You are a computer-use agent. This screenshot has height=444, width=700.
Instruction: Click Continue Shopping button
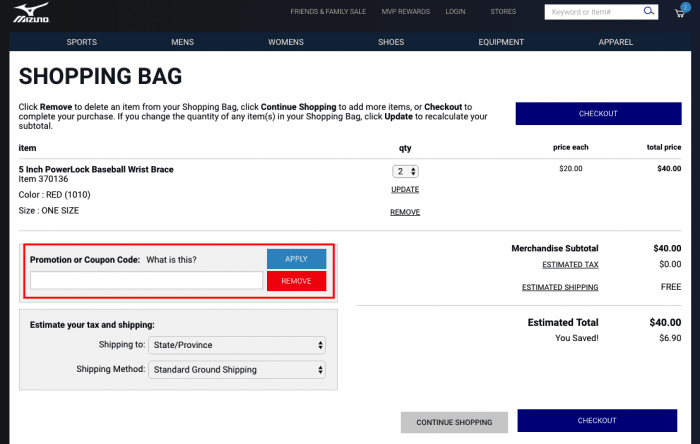tap(453, 422)
